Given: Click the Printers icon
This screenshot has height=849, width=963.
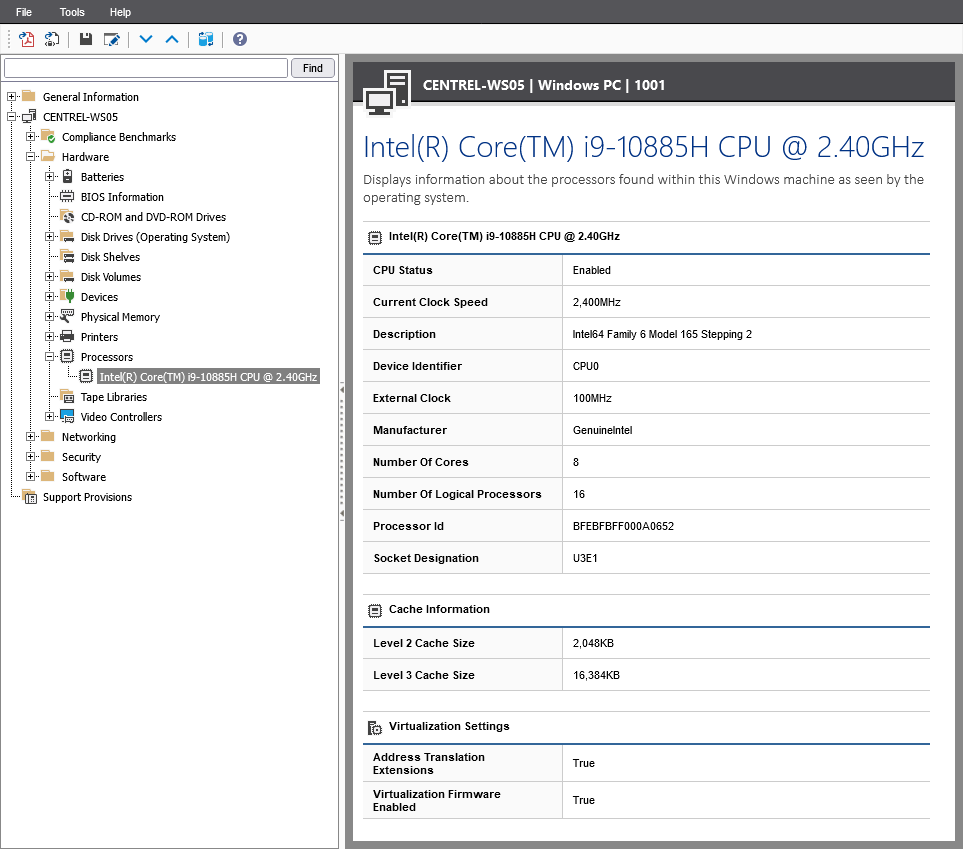Looking at the screenshot, I should [x=68, y=337].
